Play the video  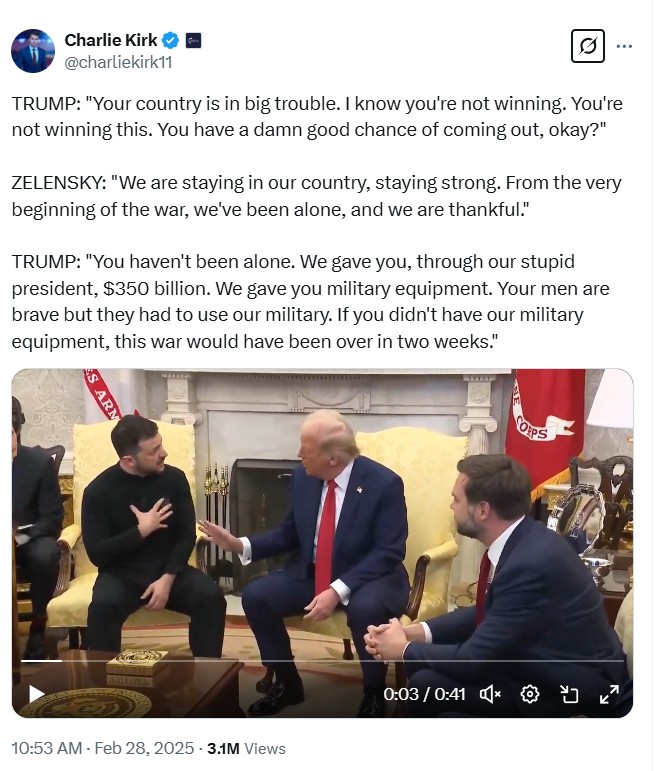(x=36, y=694)
